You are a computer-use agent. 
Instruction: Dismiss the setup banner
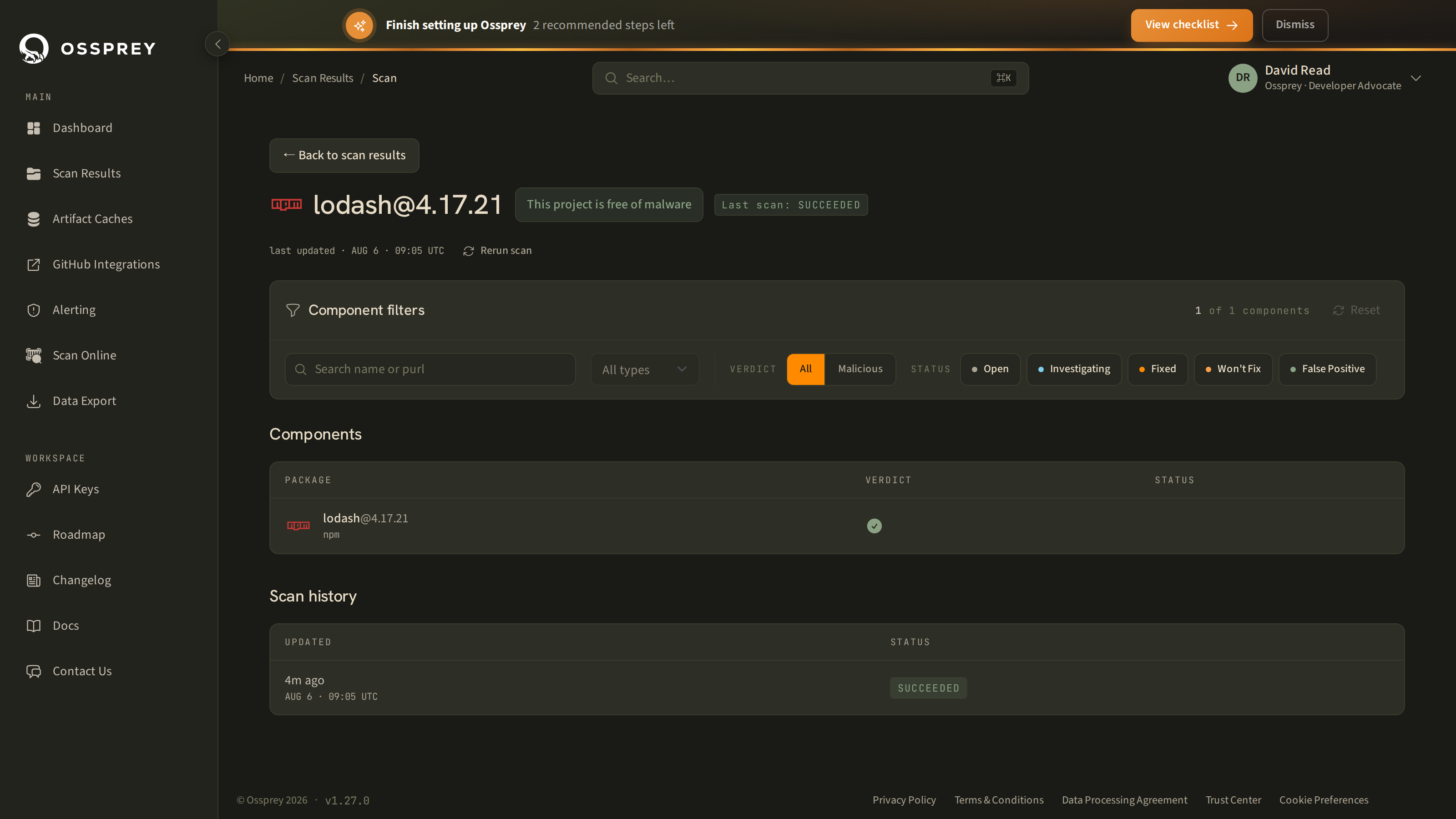(x=1295, y=25)
